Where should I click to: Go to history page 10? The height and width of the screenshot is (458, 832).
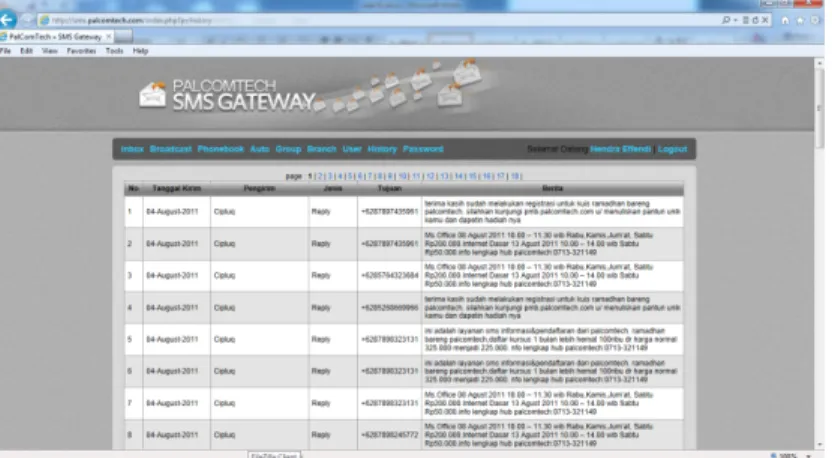tap(403, 176)
